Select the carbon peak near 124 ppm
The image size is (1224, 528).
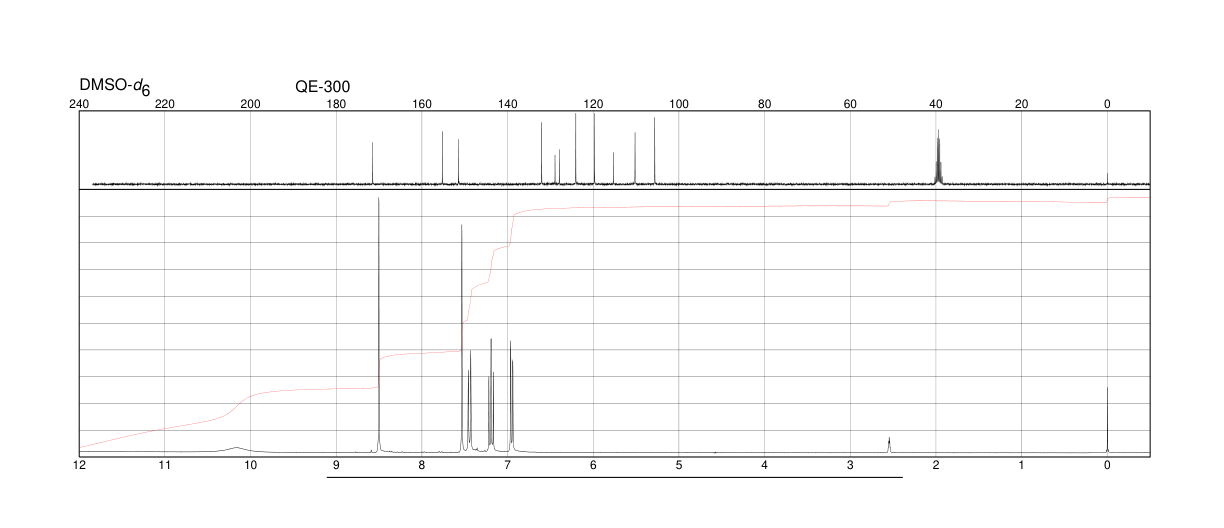576,149
